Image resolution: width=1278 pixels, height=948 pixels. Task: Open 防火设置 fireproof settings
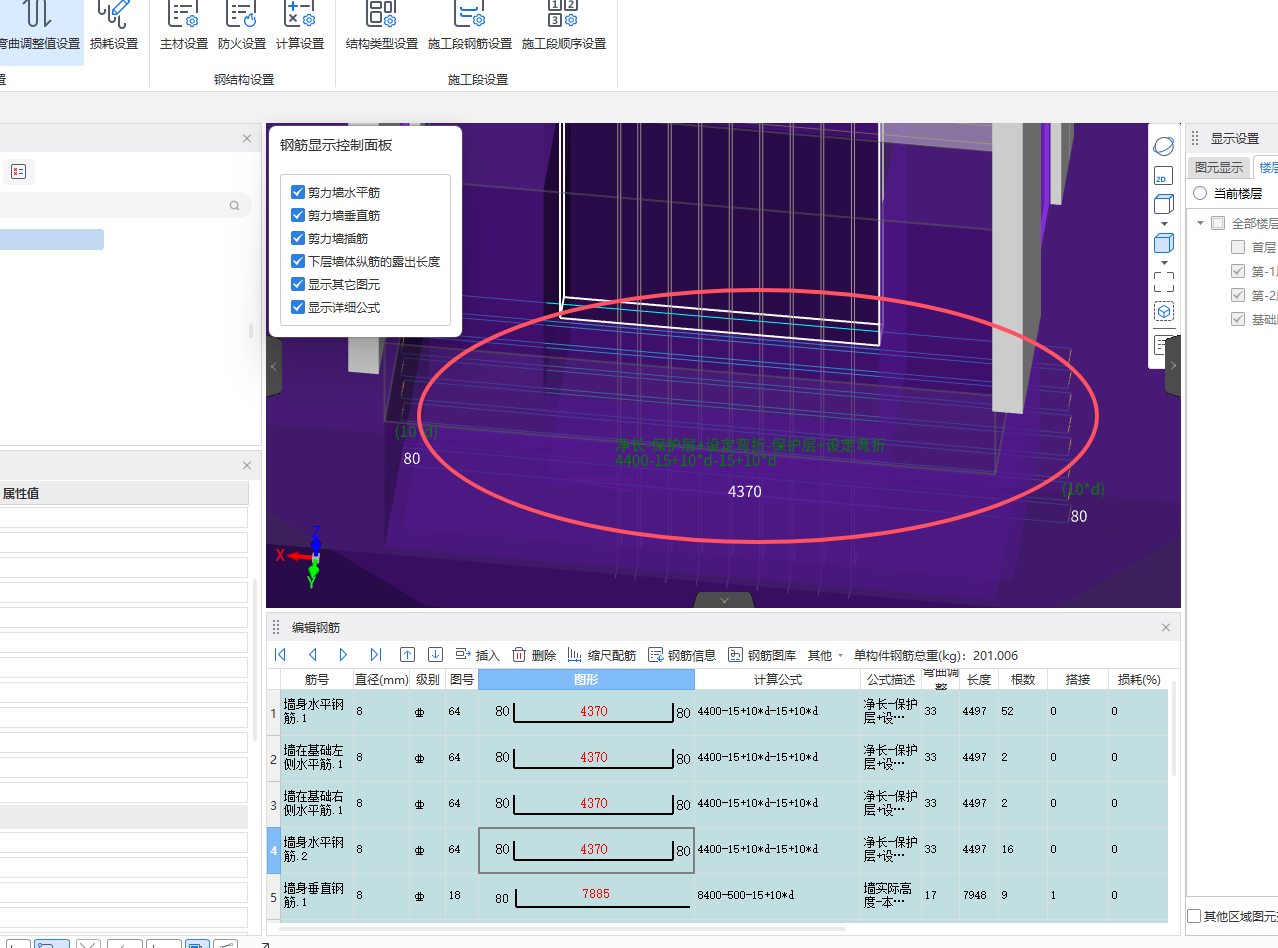point(242,27)
